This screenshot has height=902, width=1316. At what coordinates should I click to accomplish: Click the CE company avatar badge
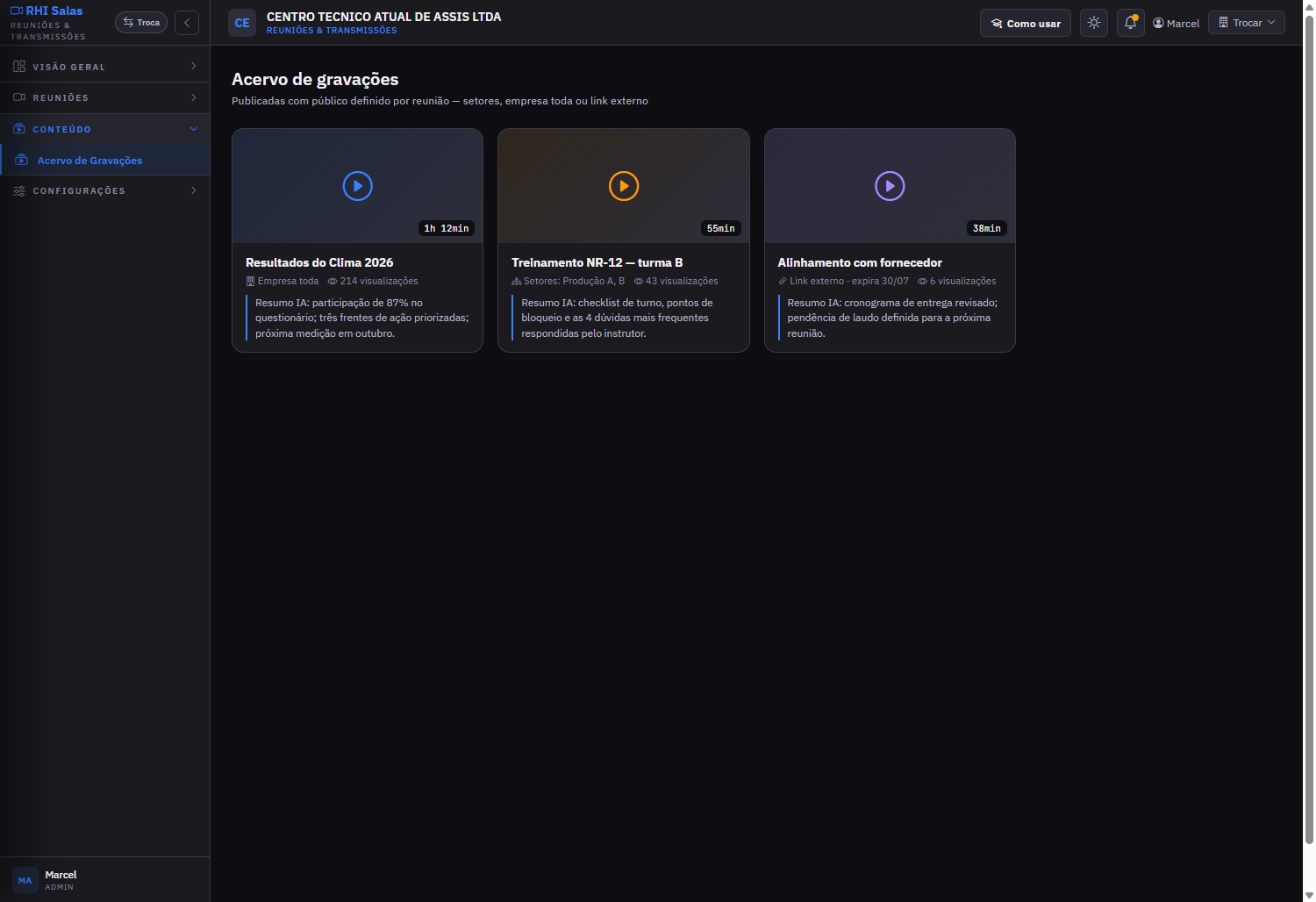pyautogui.click(x=242, y=23)
